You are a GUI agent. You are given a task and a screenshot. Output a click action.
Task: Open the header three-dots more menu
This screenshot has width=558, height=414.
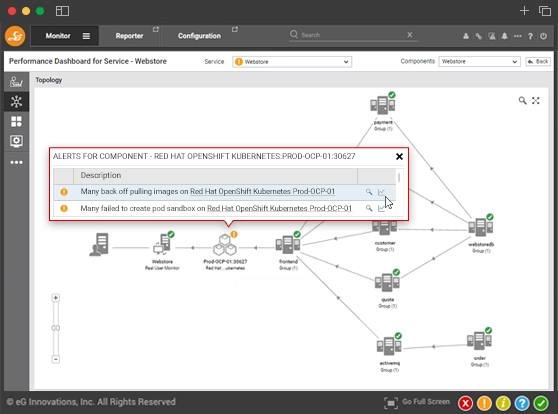tap(517, 36)
